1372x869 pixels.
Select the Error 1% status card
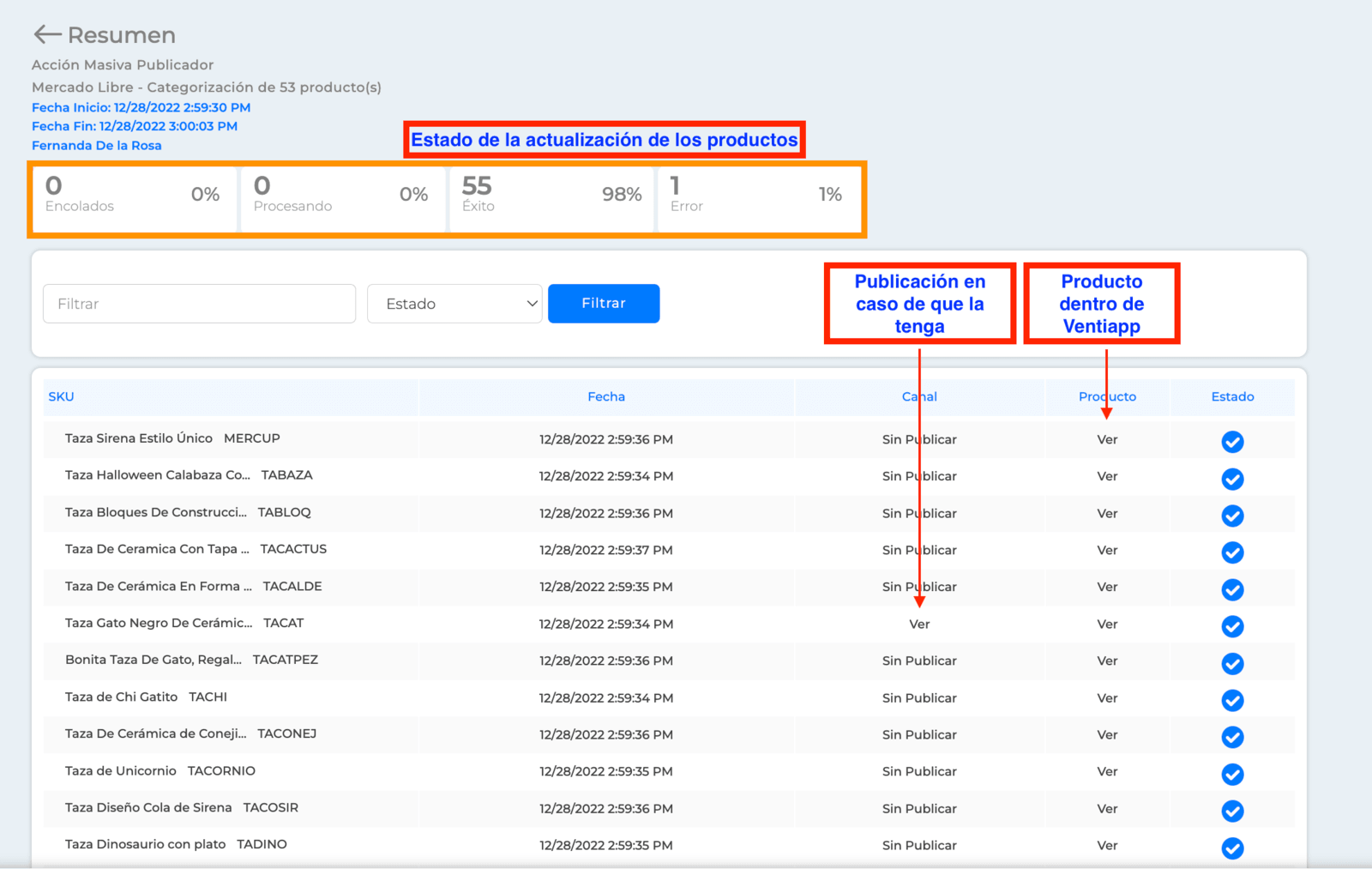pos(759,199)
